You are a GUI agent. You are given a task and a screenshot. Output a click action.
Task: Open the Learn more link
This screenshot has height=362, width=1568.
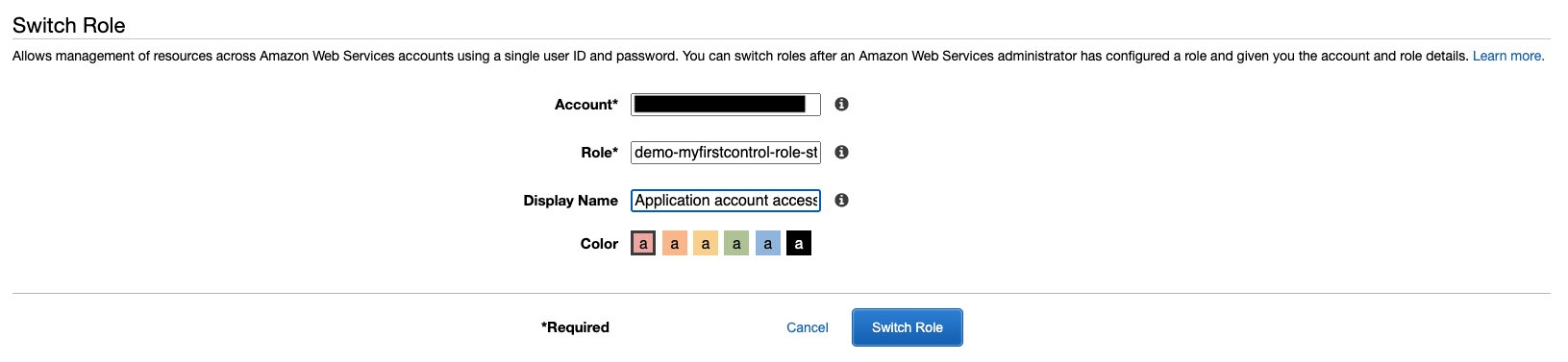click(1508, 56)
